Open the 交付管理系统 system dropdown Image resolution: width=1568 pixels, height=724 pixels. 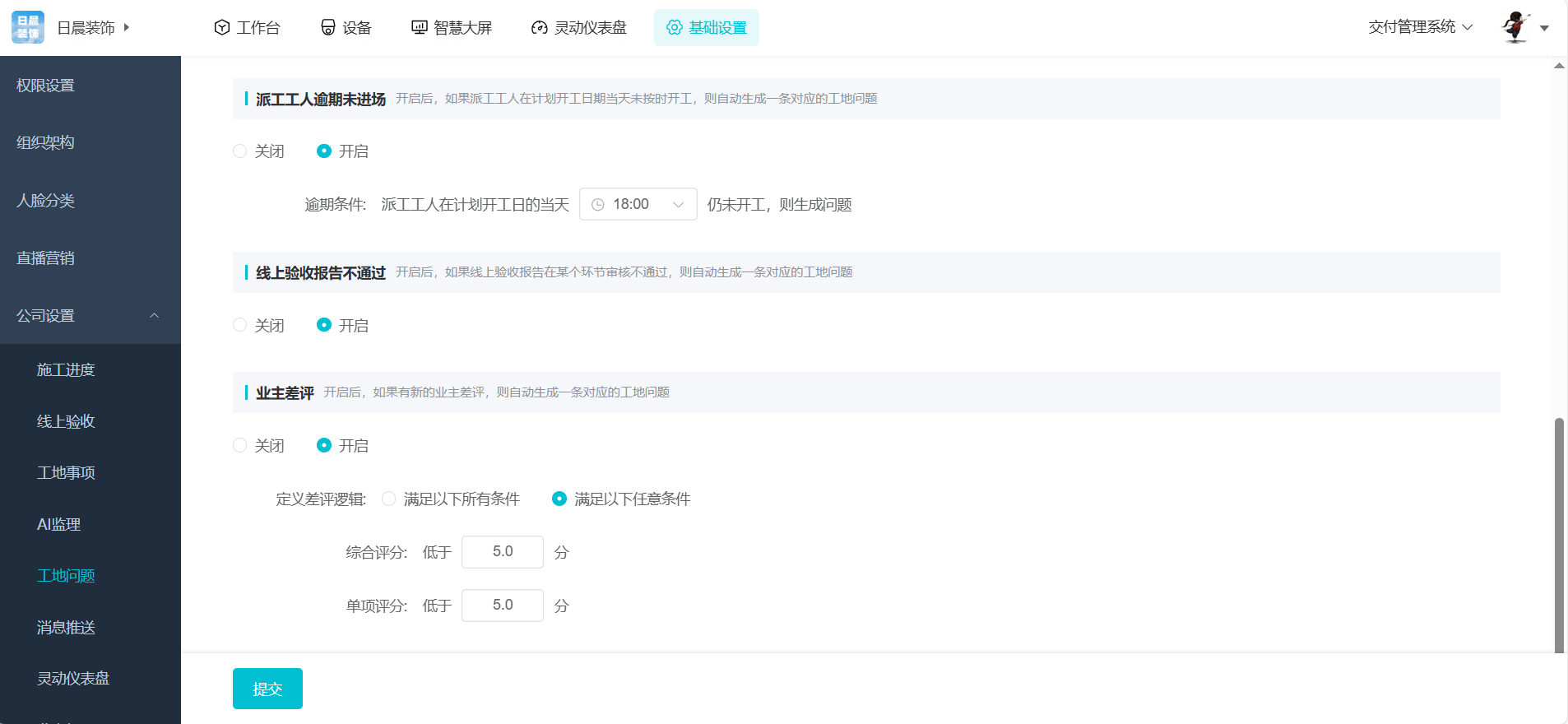pos(1421,27)
